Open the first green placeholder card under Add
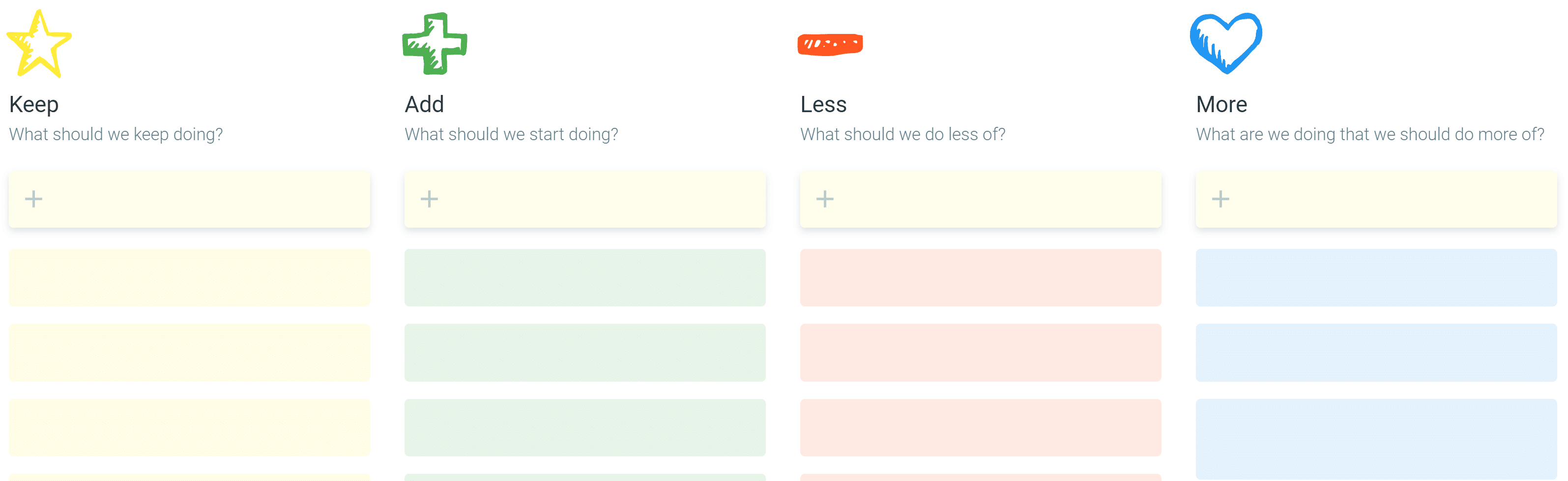Screen dimensions: 1568x481 [x=585, y=278]
